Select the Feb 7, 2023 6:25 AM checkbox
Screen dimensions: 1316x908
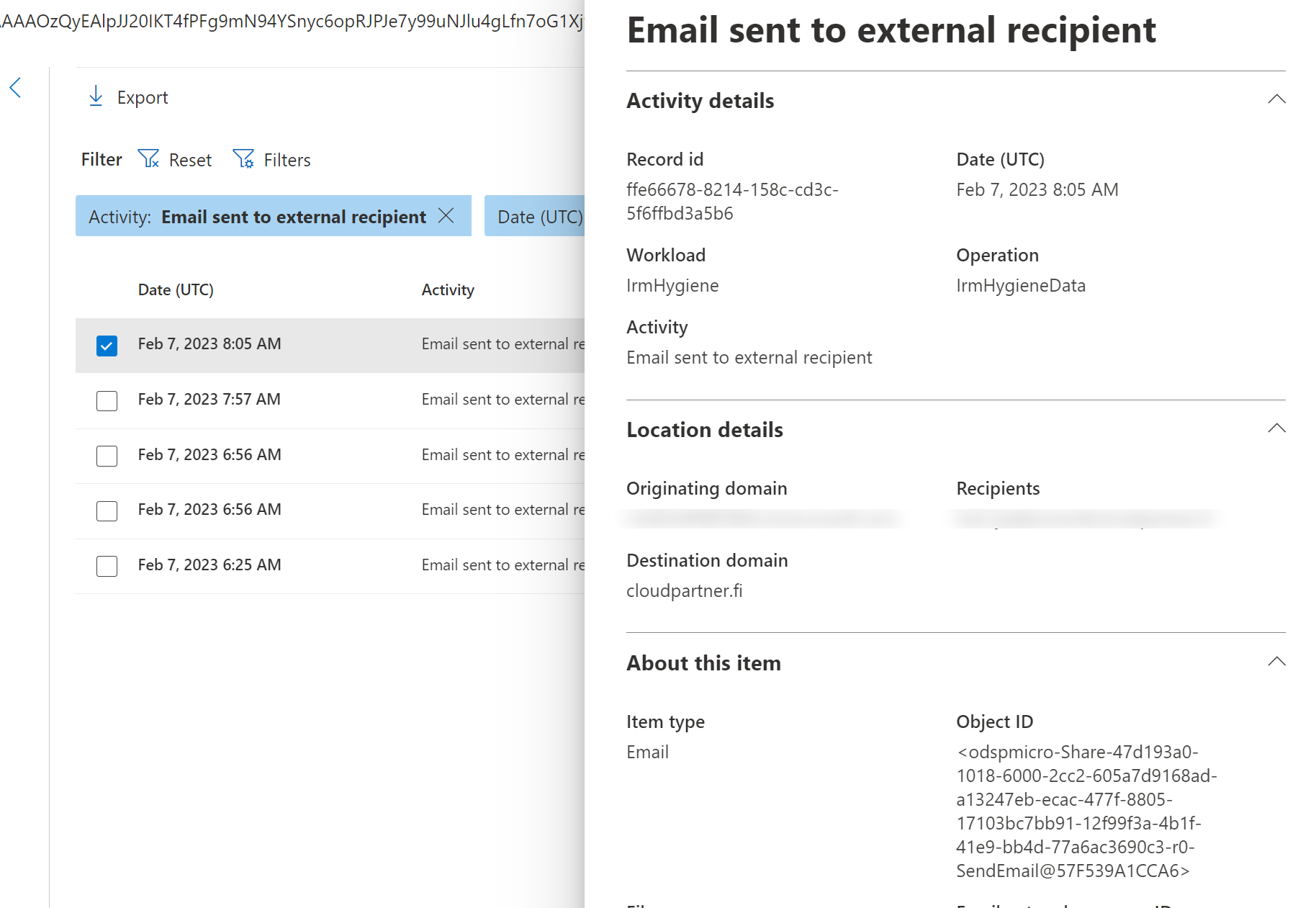(107, 566)
